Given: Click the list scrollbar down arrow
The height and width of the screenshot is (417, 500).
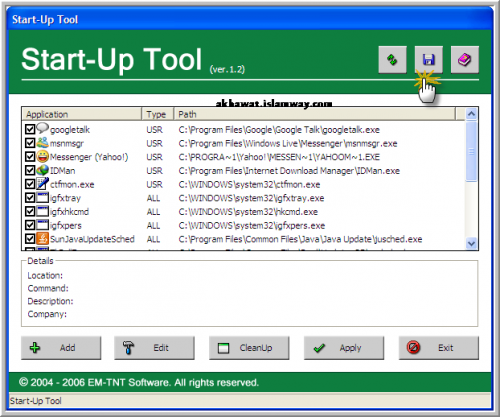Looking at the screenshot, I should point(471,243).
